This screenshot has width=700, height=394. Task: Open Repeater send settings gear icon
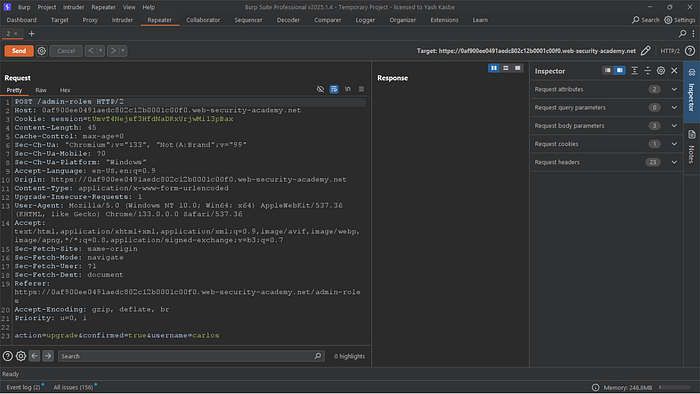(x=42, y=51)
